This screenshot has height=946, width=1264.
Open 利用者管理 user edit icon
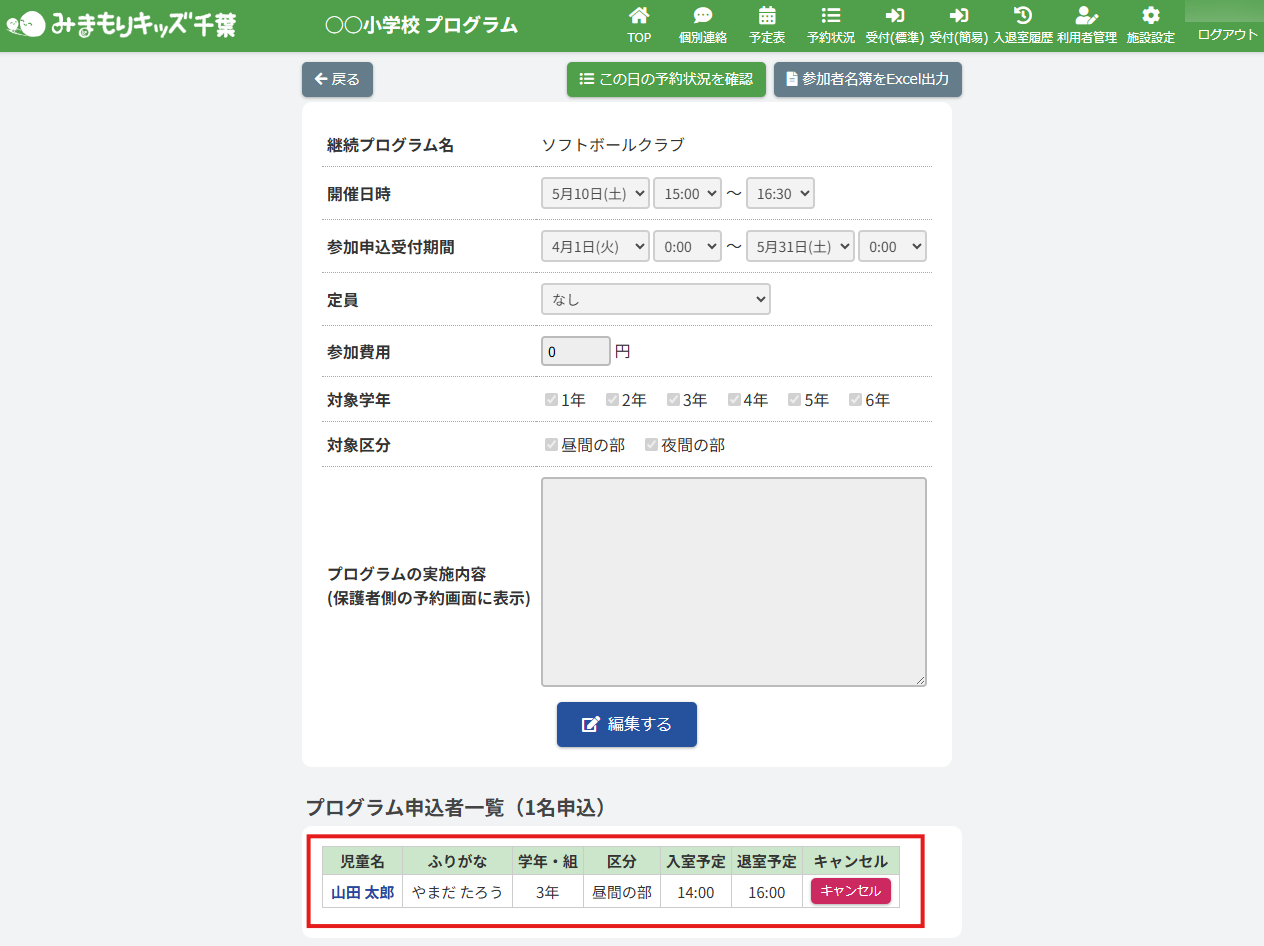pos(1086,16)
